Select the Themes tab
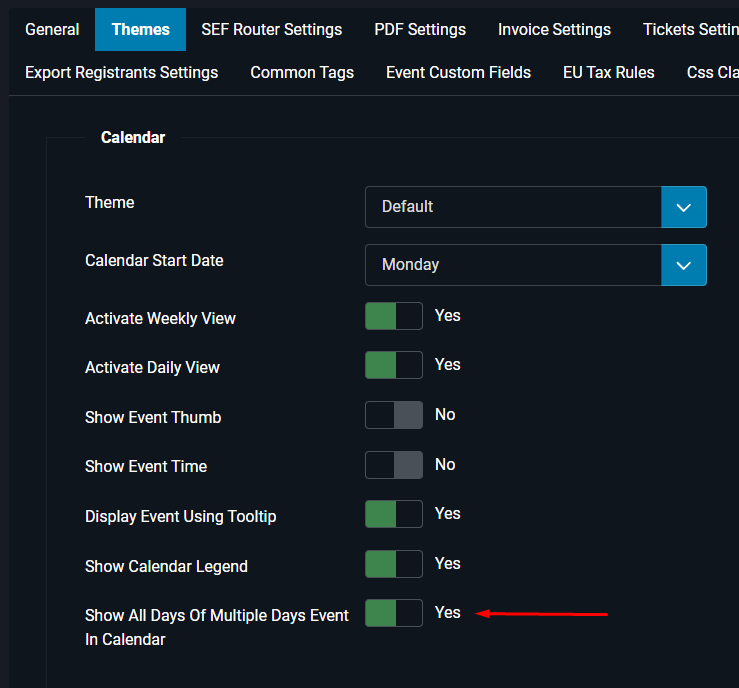 coord(140,29)
